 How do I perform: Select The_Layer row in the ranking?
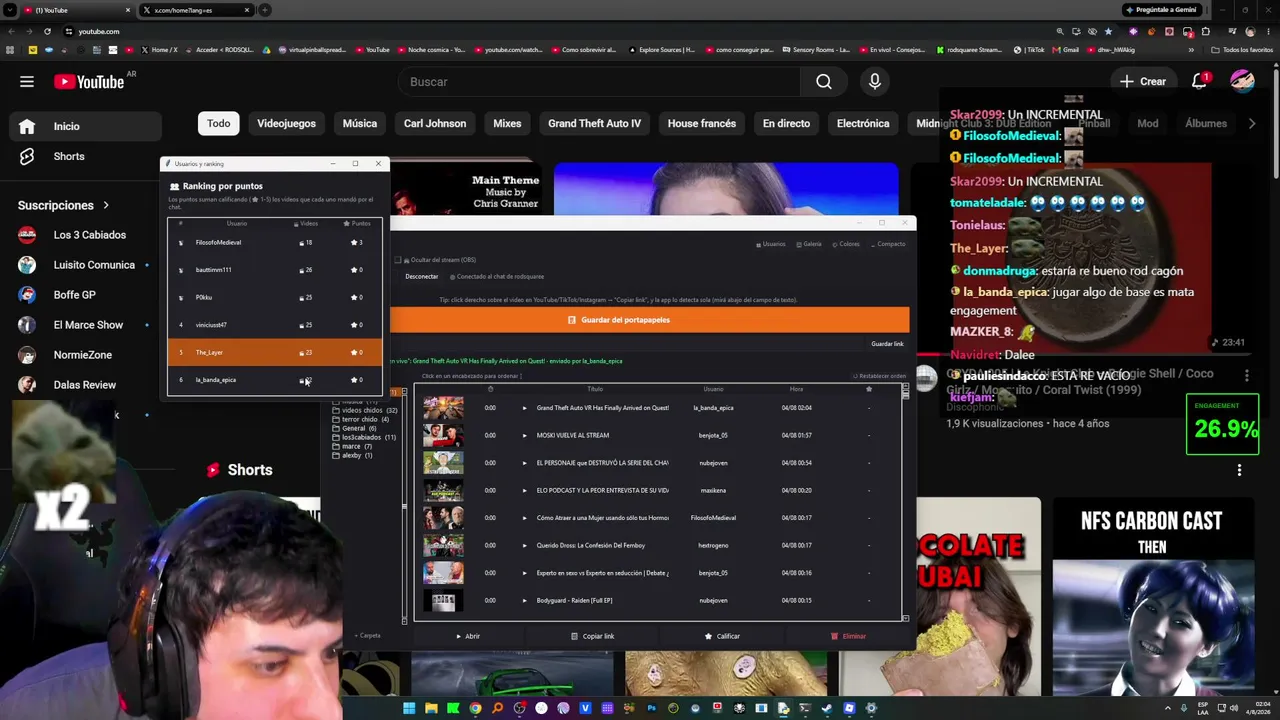(274, 352)
